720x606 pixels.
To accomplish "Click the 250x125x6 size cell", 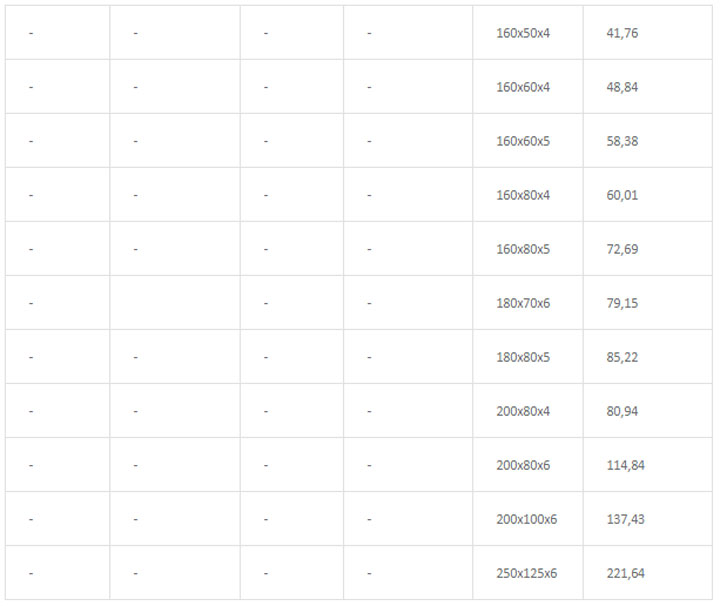I will click(526, 573).
